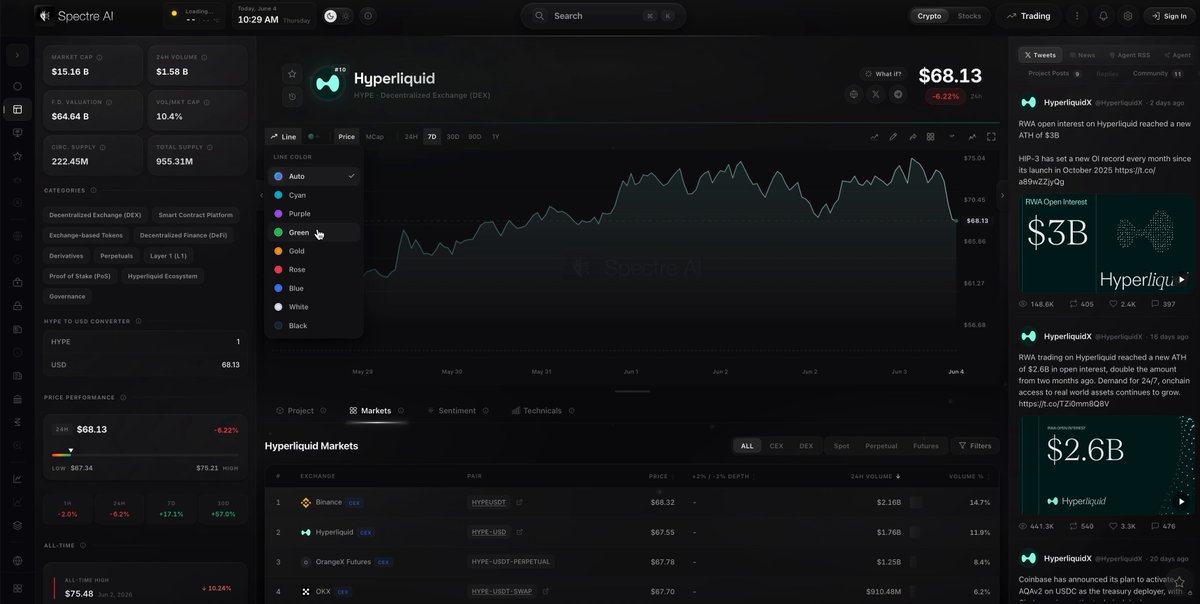Screen dimensions: 1200x604
Task: Open the What if? calculator
Action: [x=882, y=73]
